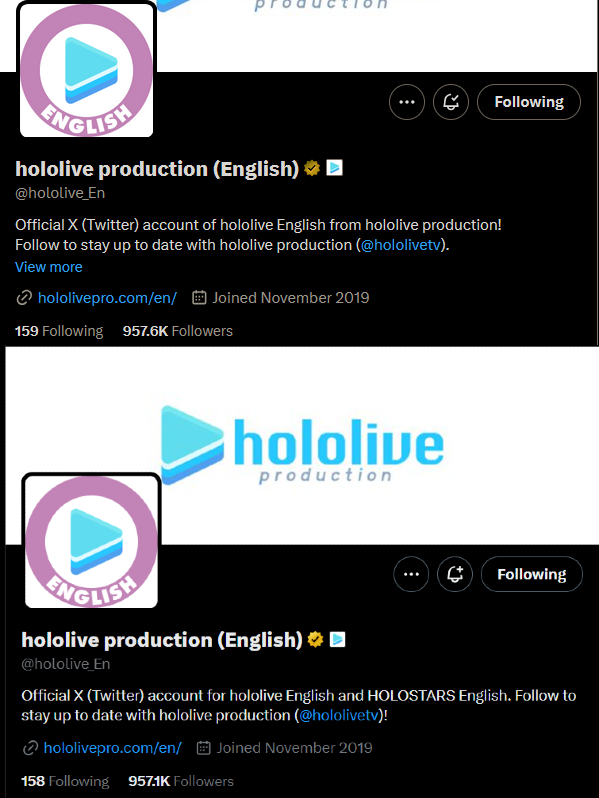Open the upper profile's ENGLISH avatar
The width and height of the screenshot is (599, 798).
(x=87, y=70)
